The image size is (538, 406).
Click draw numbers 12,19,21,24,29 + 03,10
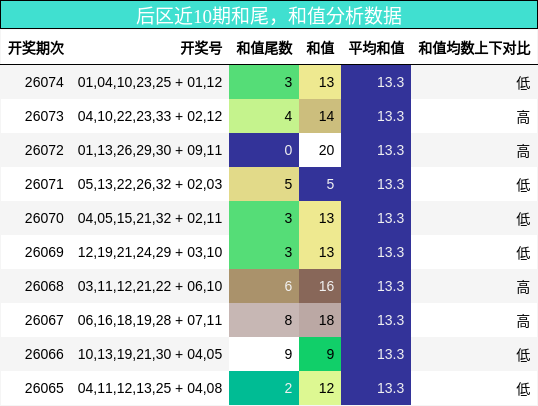coord(150,252)
